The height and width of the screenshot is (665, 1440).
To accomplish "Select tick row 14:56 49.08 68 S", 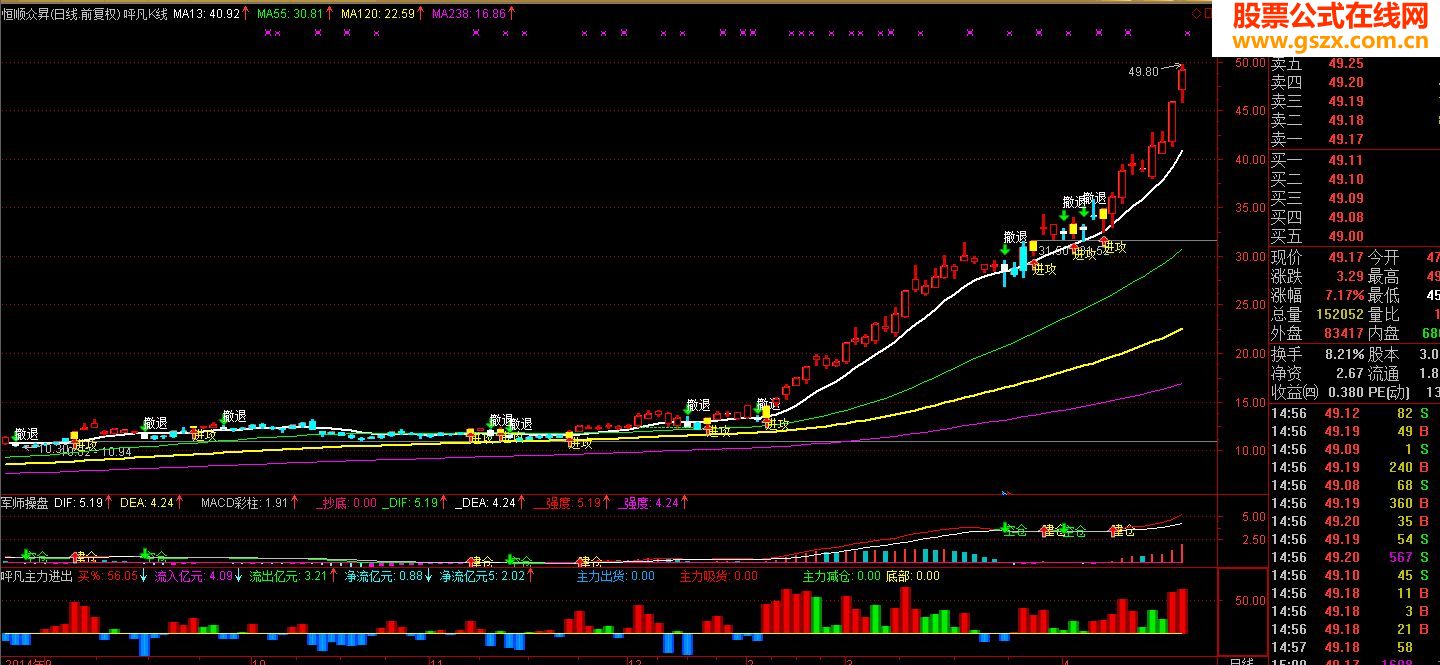I will click(x=1355, y=485).
